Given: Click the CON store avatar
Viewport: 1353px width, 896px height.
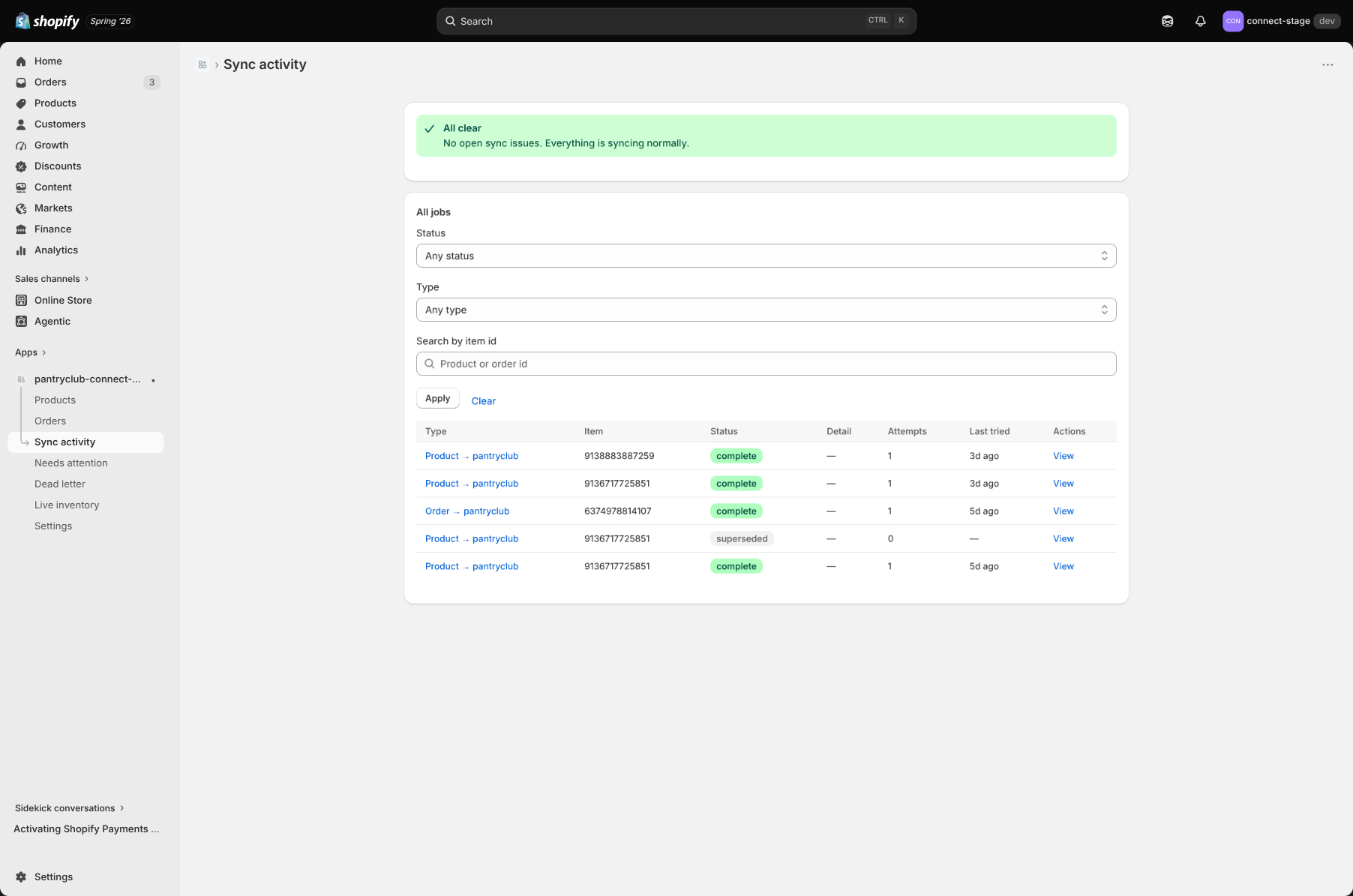Looking at the screenshot, I should (1232, 21).
